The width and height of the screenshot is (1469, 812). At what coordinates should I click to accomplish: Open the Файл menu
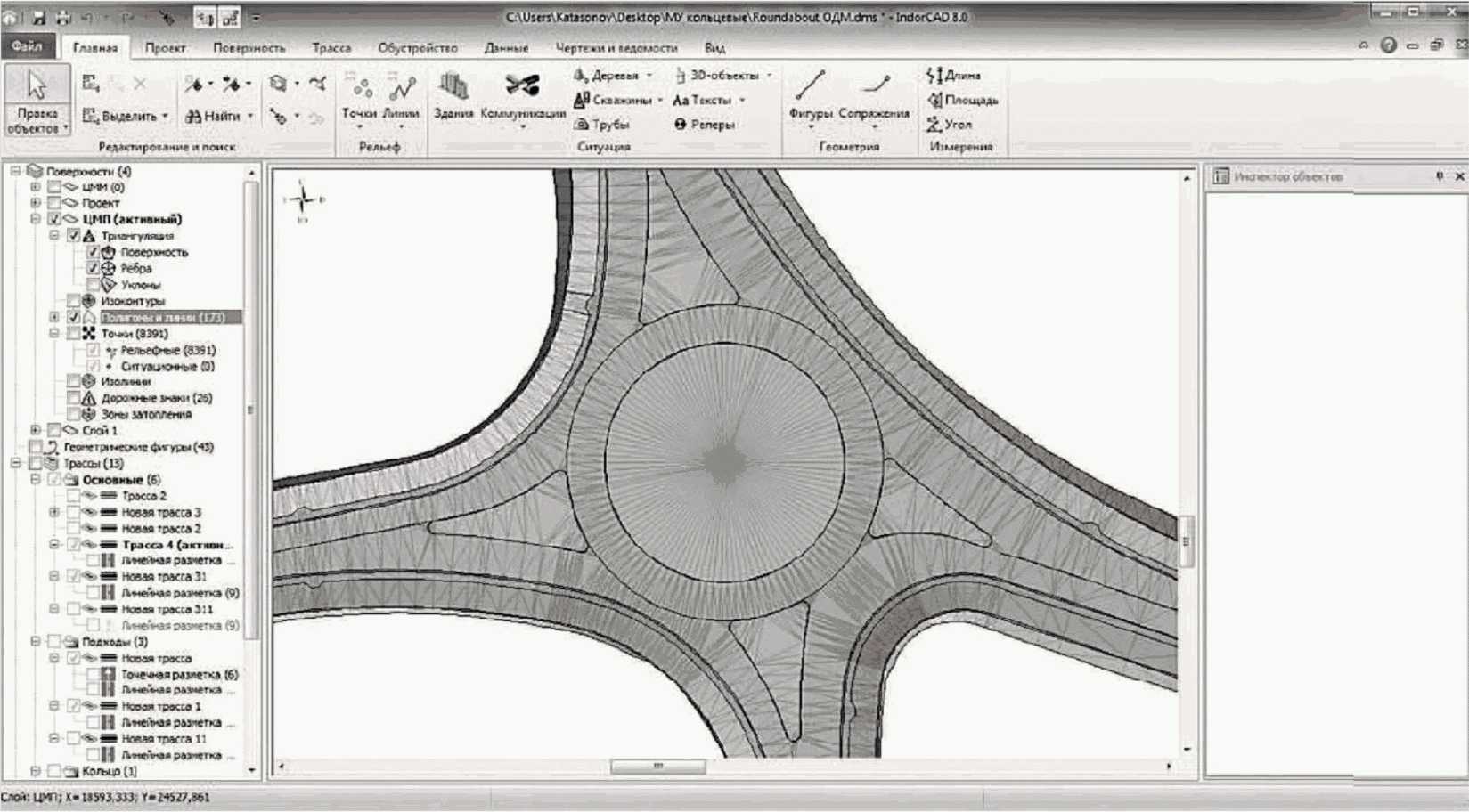coord(27,46)
